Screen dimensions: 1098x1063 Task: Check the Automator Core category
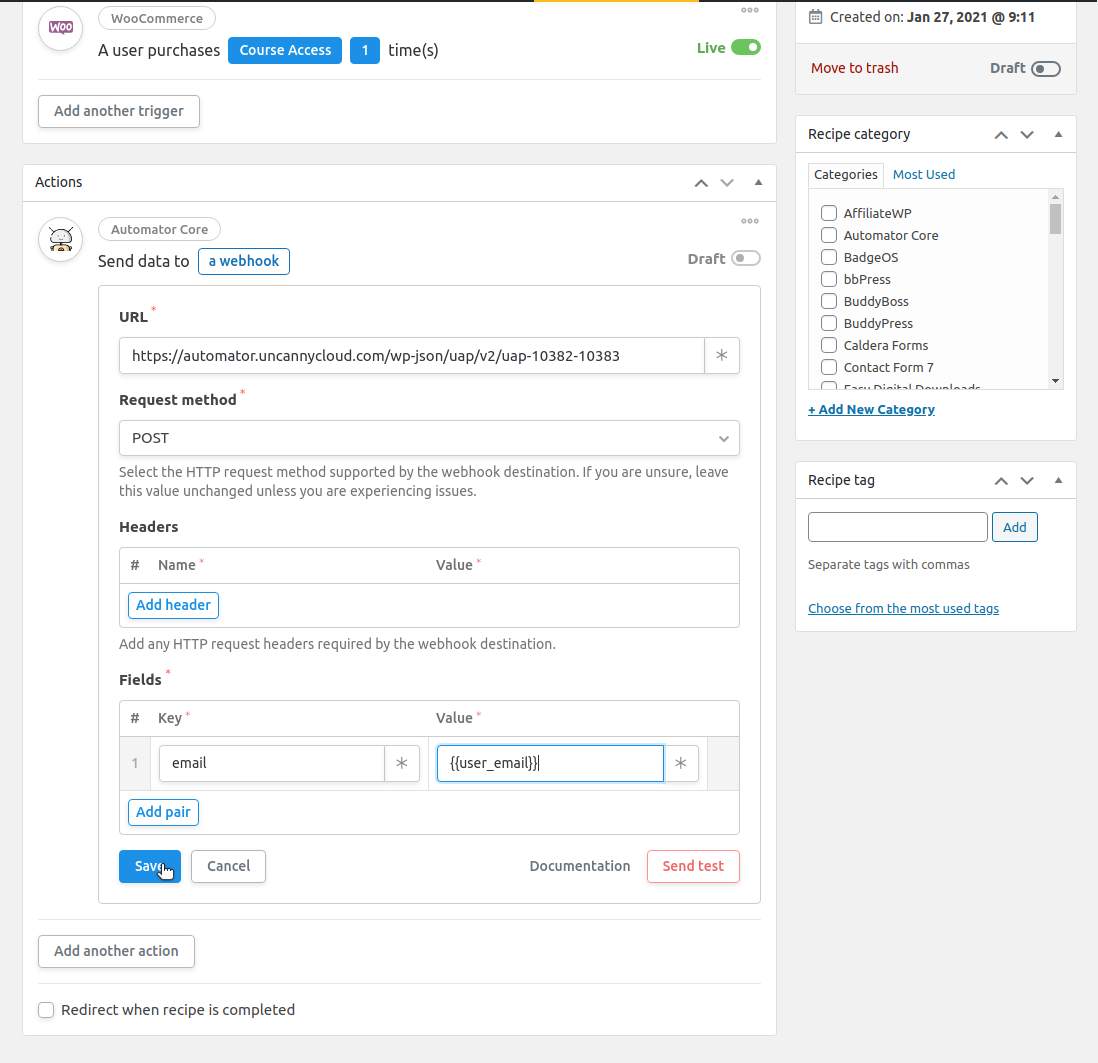click(x=828, y=235)
